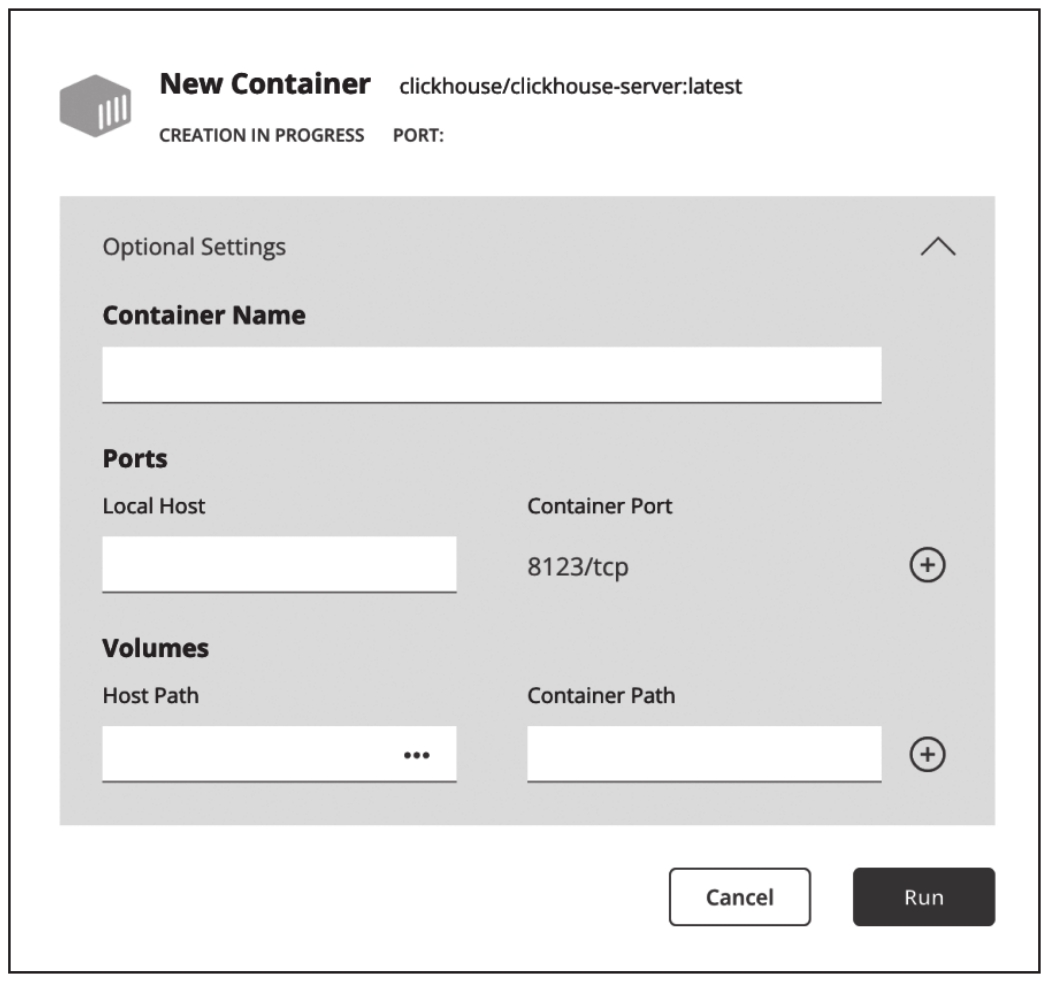This screenshot has width=1049, height=981.
Task: Add the 8123/tcp port mapping
Action: click(927, 565)
